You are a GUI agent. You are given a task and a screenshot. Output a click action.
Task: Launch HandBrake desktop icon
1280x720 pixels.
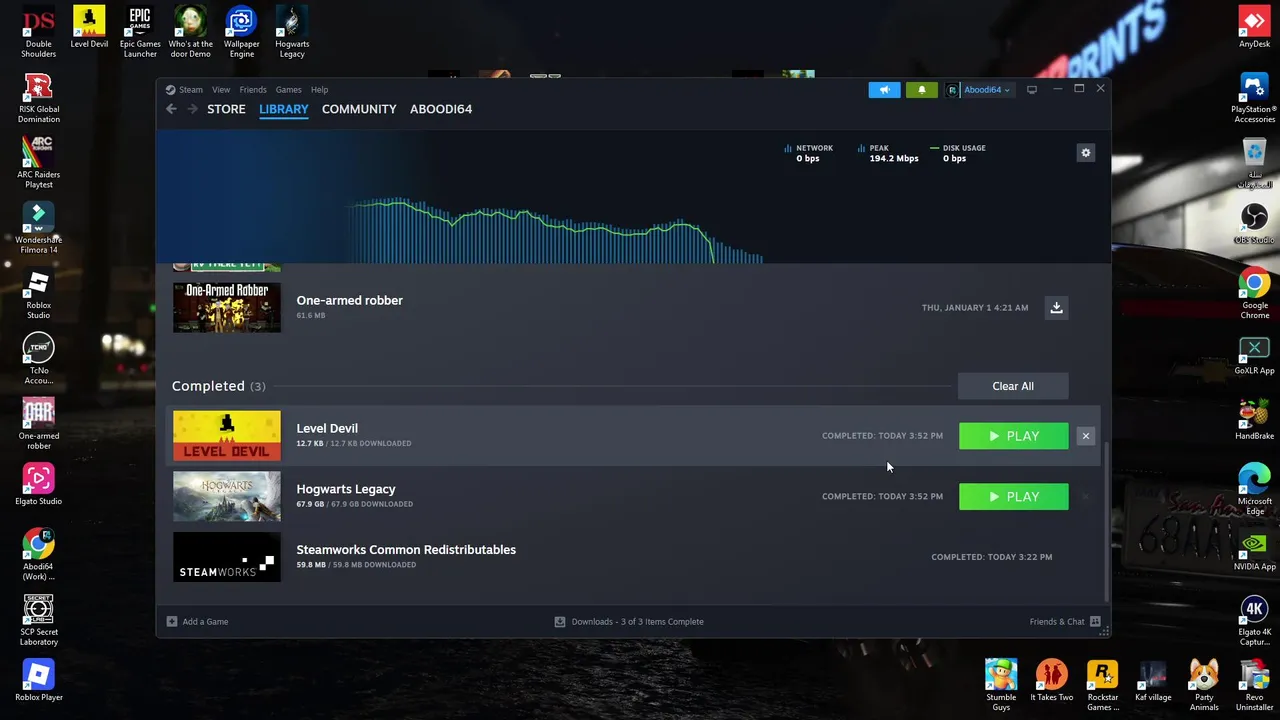[1254, 420]
